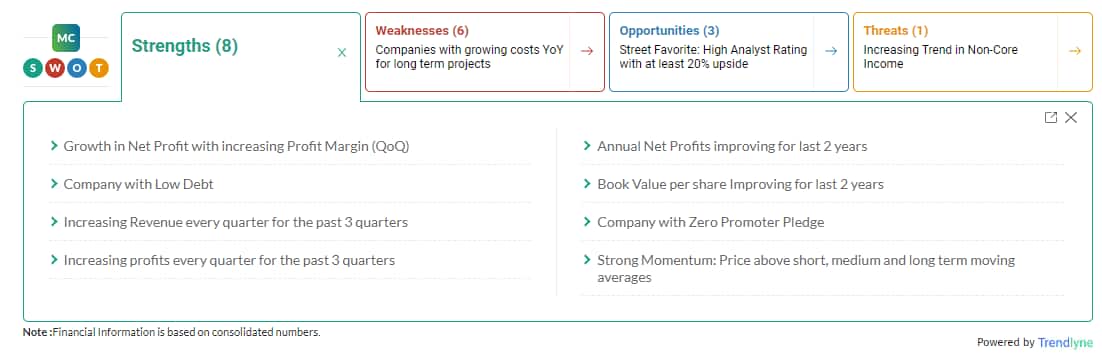Select the Strengths (8) tab title
The width and height of the screenshot is (1102, 360).
click(x=185, y=46)
